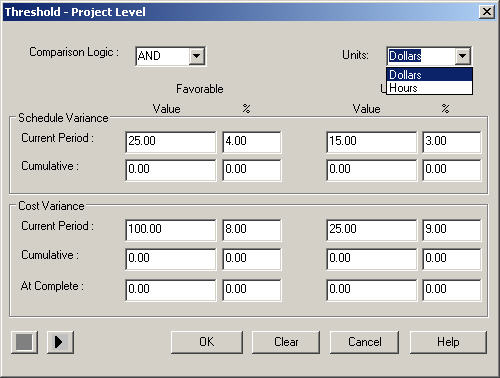500x378 pixels.
Task: Click the Favorable column heading text
Action: tap(200, 89)
